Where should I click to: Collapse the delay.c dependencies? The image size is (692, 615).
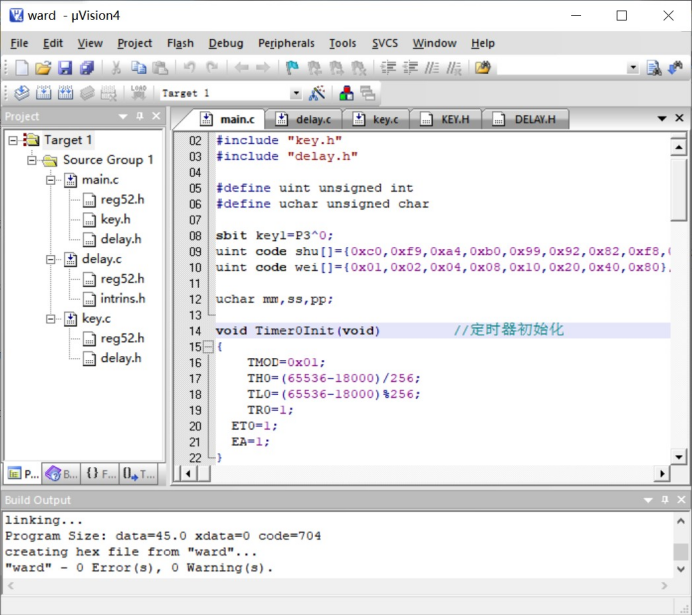[x=51, y=259]
